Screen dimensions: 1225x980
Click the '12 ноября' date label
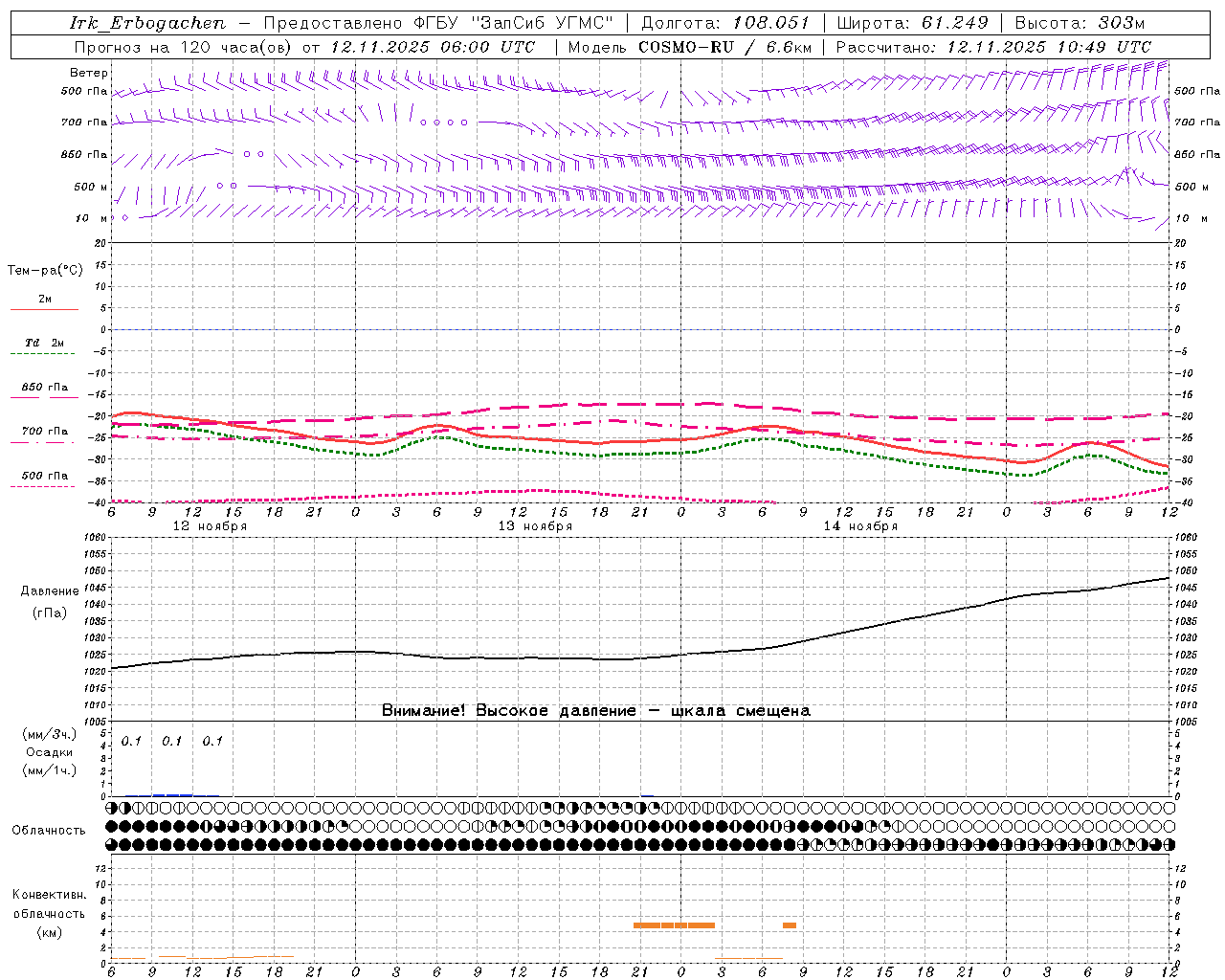210,526
